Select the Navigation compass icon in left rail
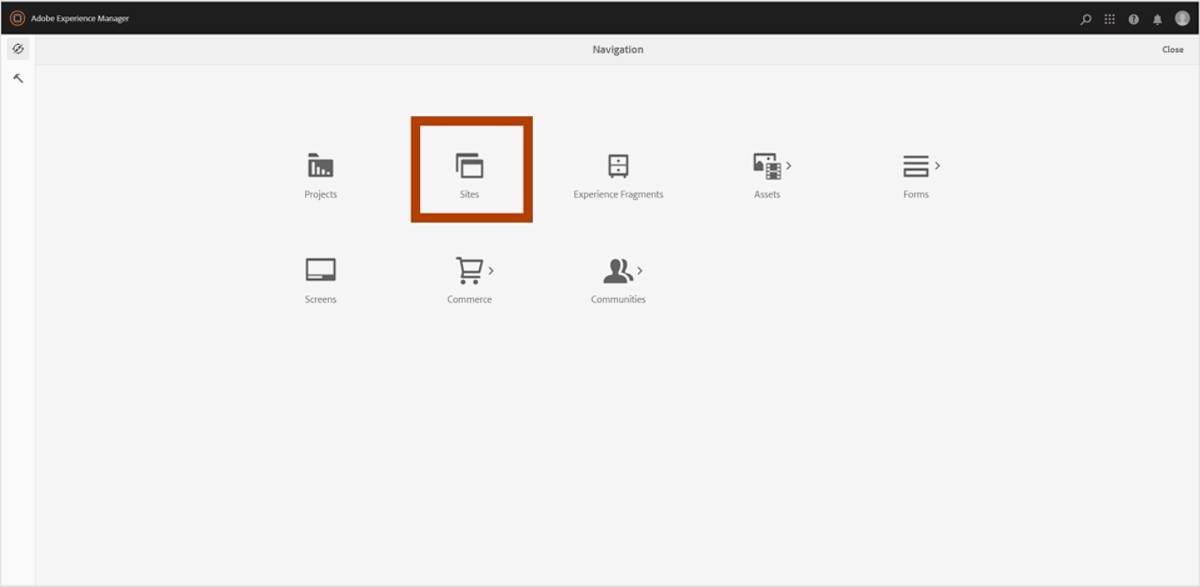 [18, 49]
